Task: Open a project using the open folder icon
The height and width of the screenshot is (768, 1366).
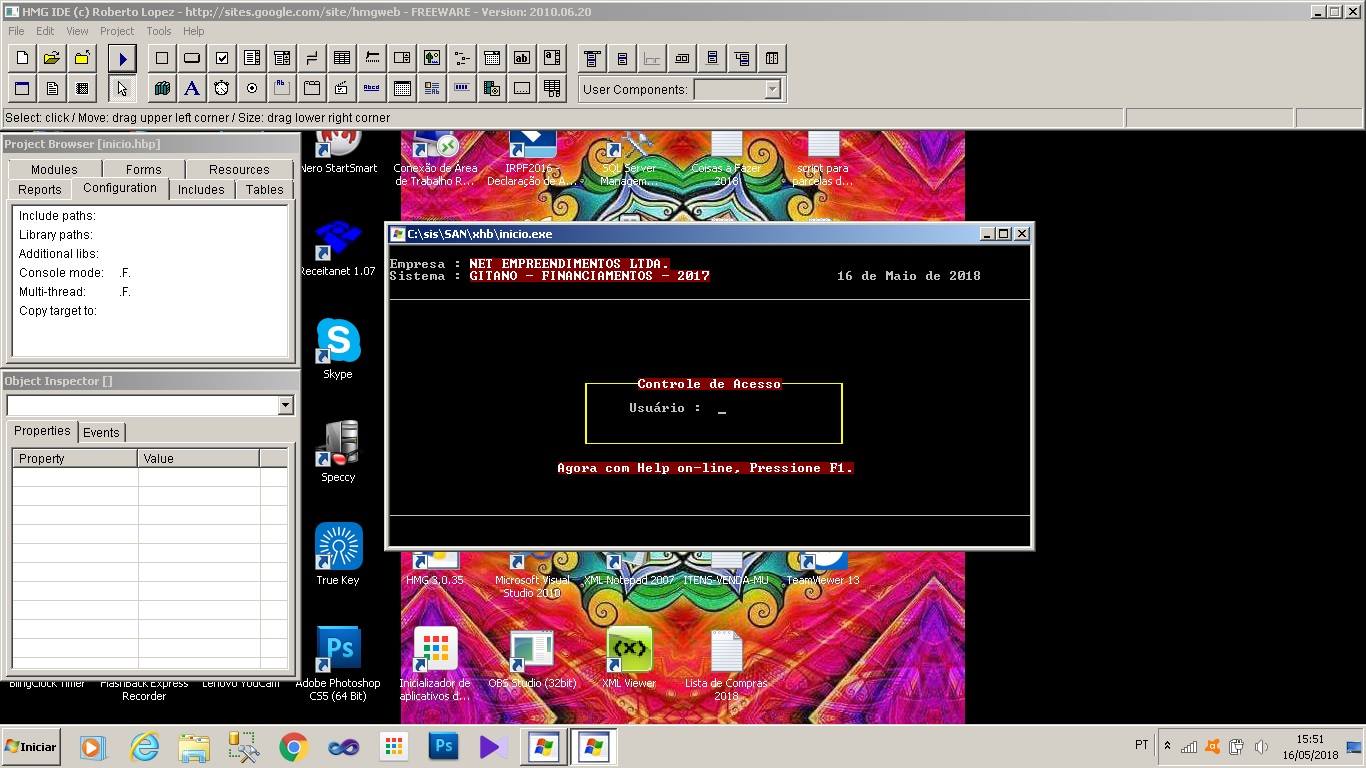Action: pyautogui.click(x=52, y=58)
